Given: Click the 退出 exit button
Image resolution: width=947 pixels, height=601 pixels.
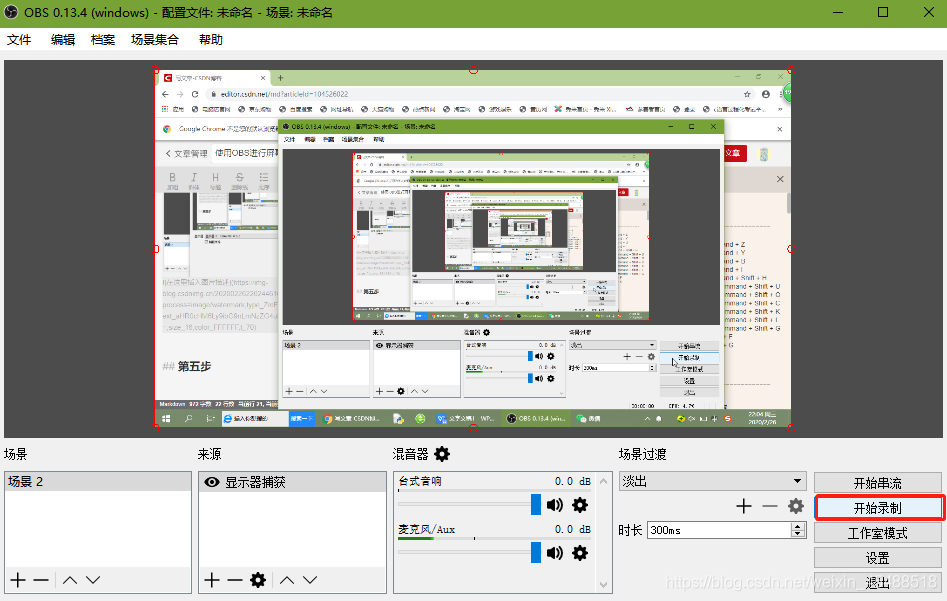Looking at the screenshot, I should coord(878,583).
